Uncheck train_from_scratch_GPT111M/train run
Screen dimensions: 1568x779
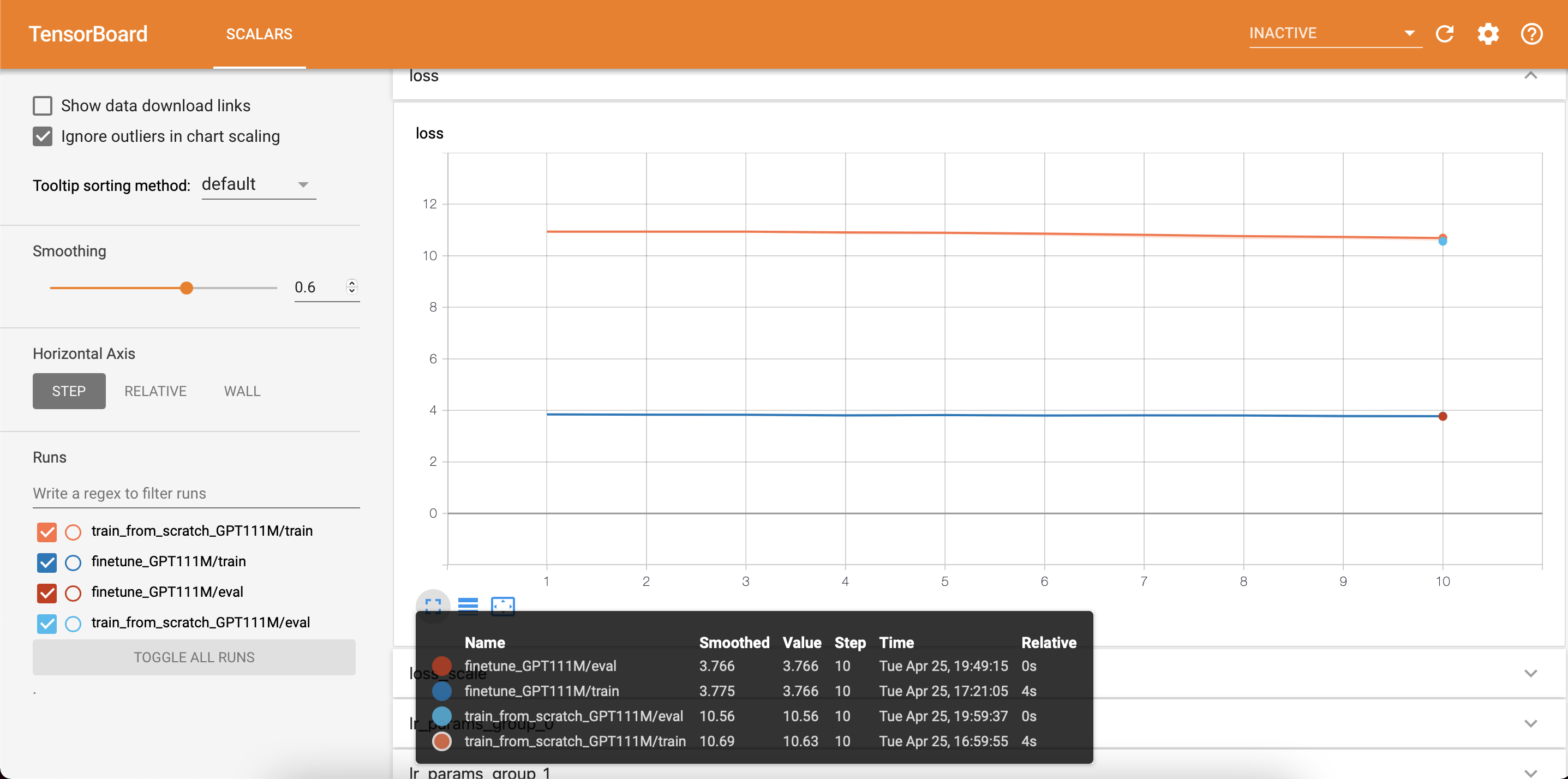pyautogui.click(x=47, y=532)
